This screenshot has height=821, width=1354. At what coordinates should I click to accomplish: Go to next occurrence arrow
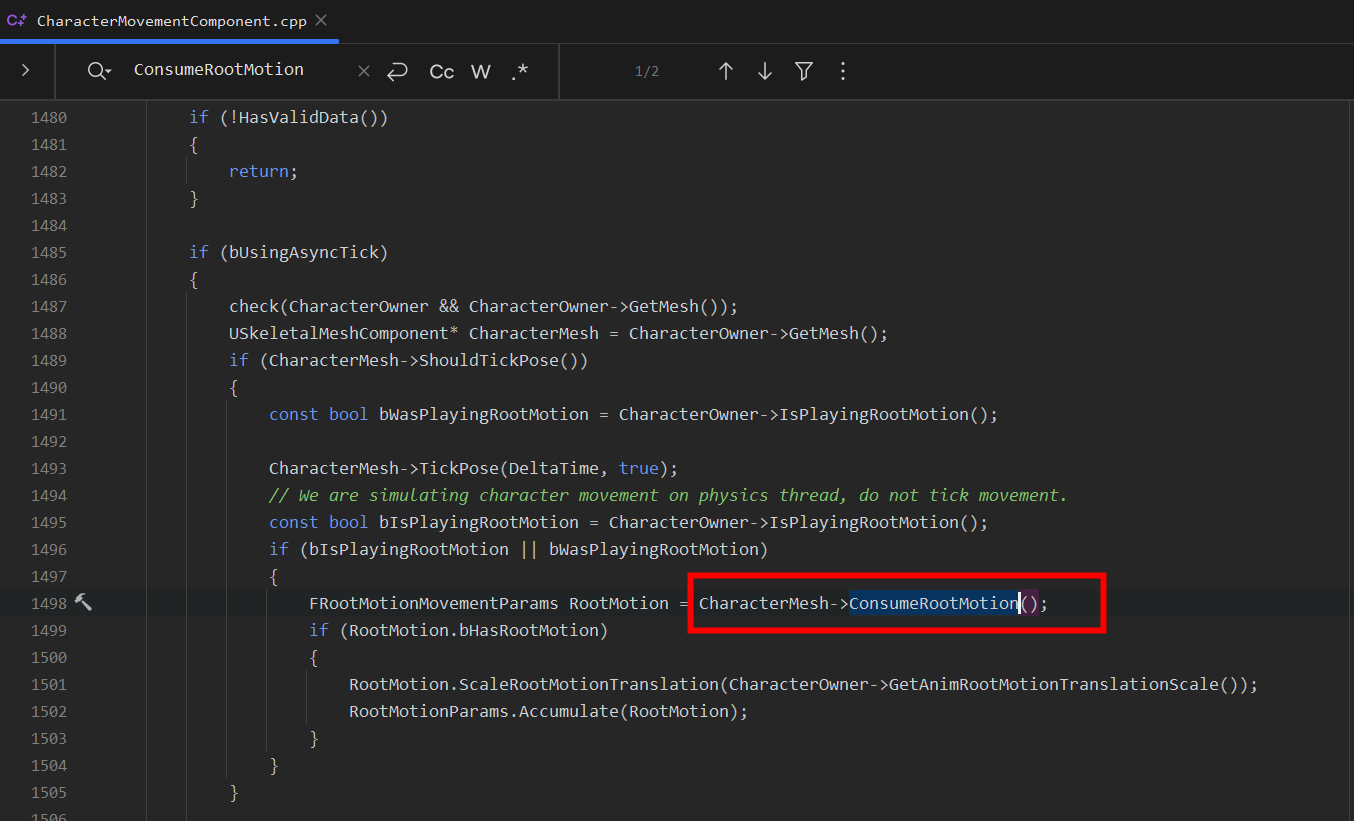click(765, 71)
